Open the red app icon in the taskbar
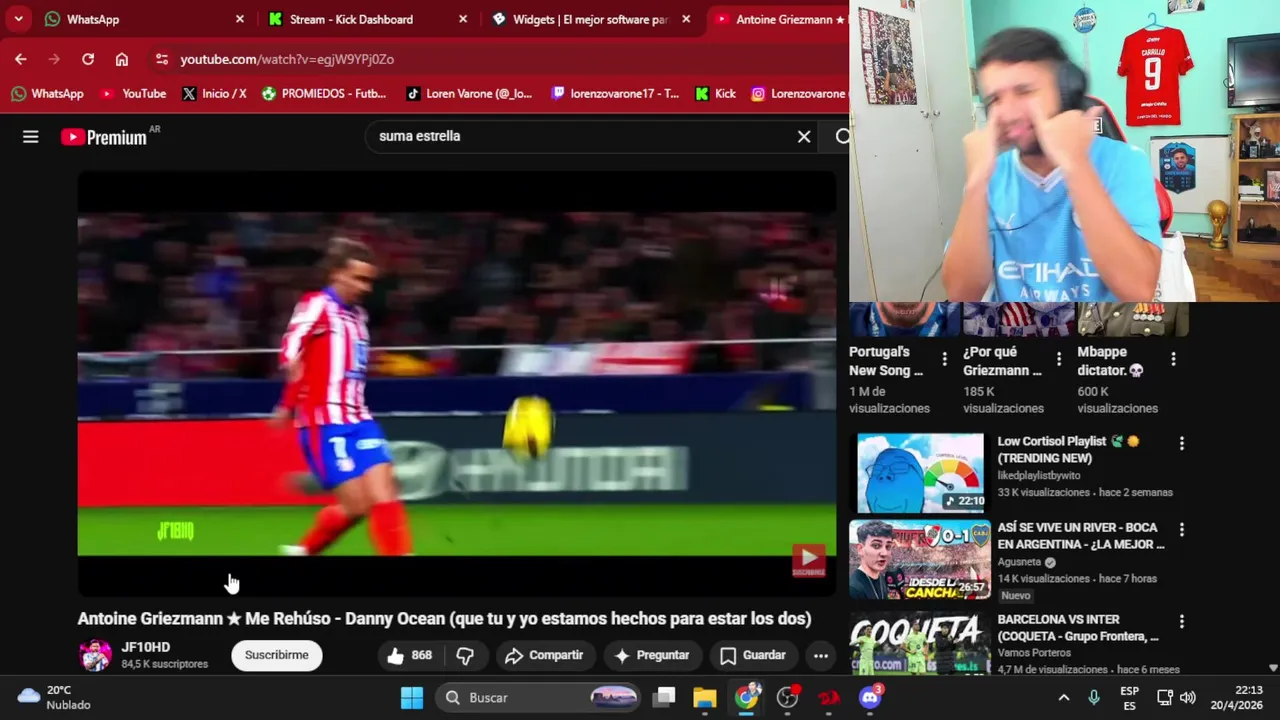 click(829, 697)
